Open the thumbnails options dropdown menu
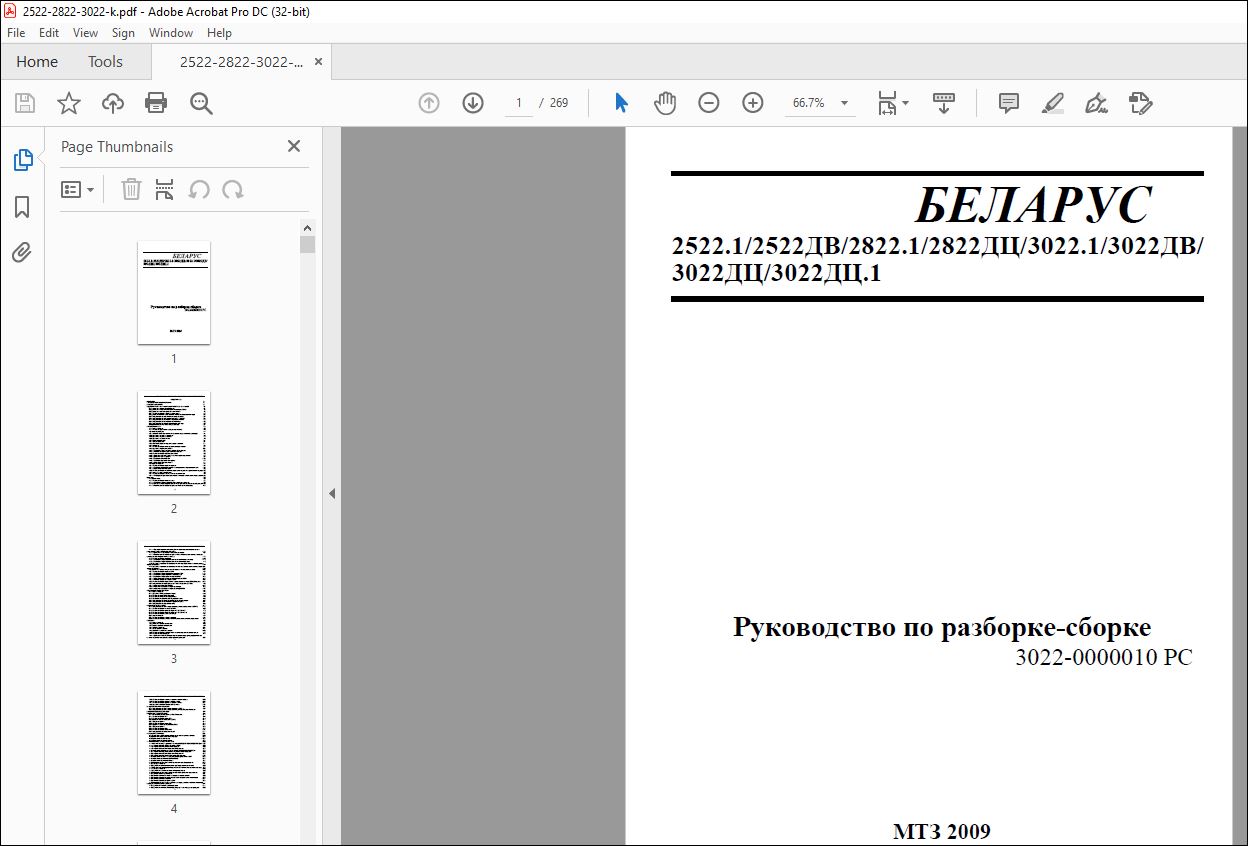The image size is (1248, 846). pos(77,189)
